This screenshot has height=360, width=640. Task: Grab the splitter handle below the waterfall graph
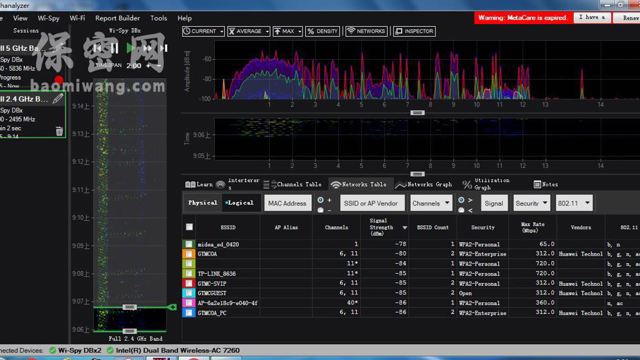point(417,174)
